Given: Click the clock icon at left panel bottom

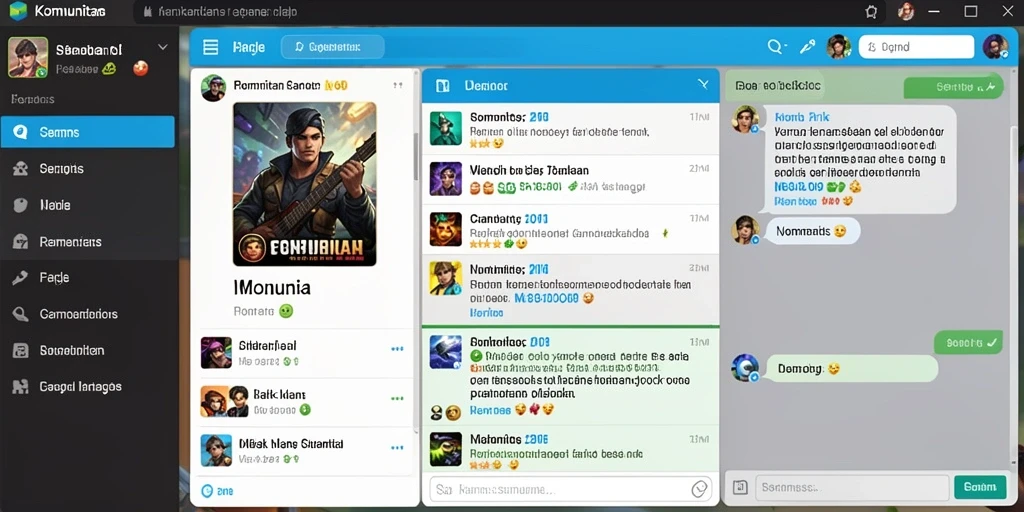Looking at the screenshot, I should (207, 490).
